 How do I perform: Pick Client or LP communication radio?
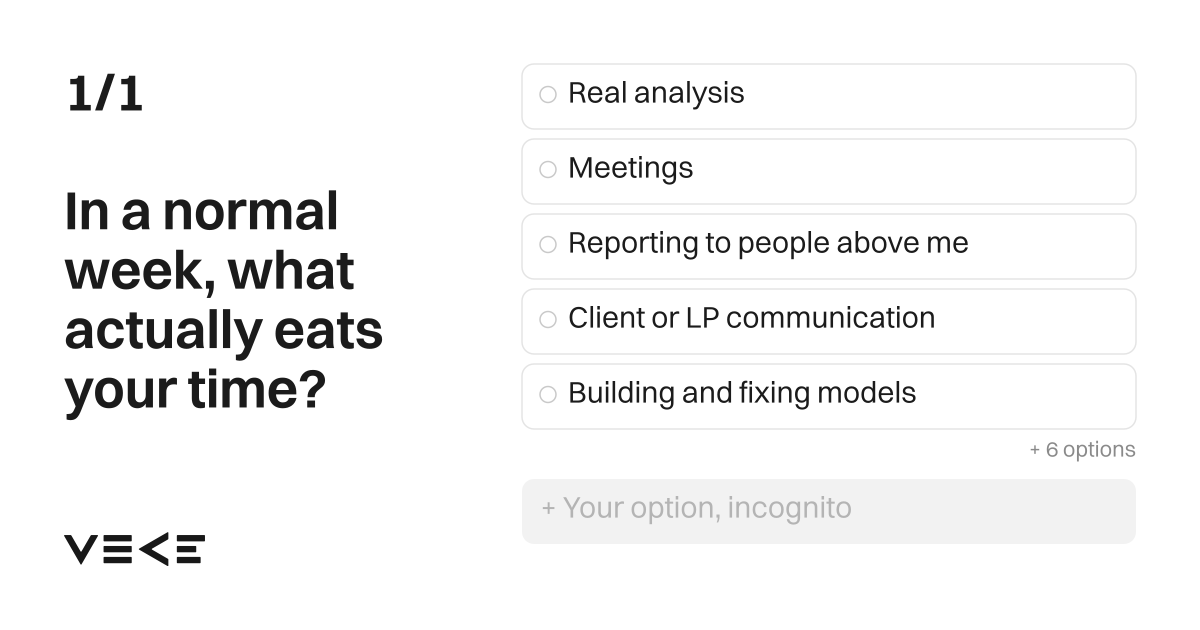(x=548, y=320)
